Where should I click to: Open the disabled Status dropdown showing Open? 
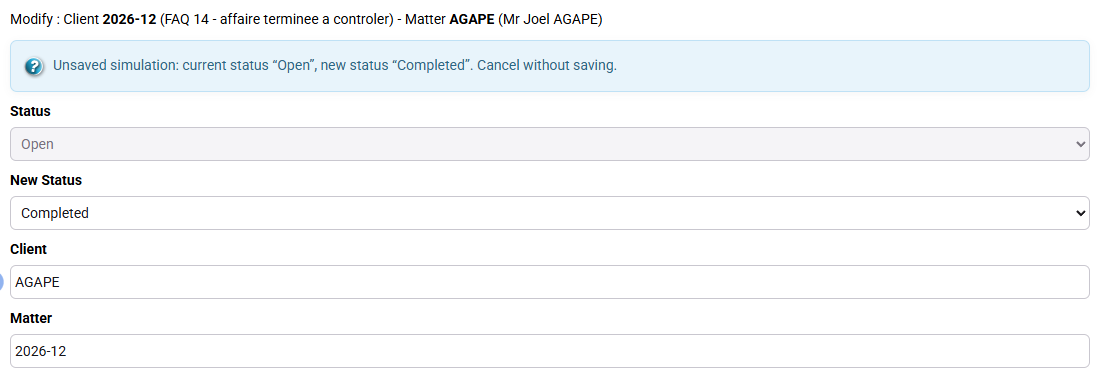pyautogui.click(x=549, y=144)
